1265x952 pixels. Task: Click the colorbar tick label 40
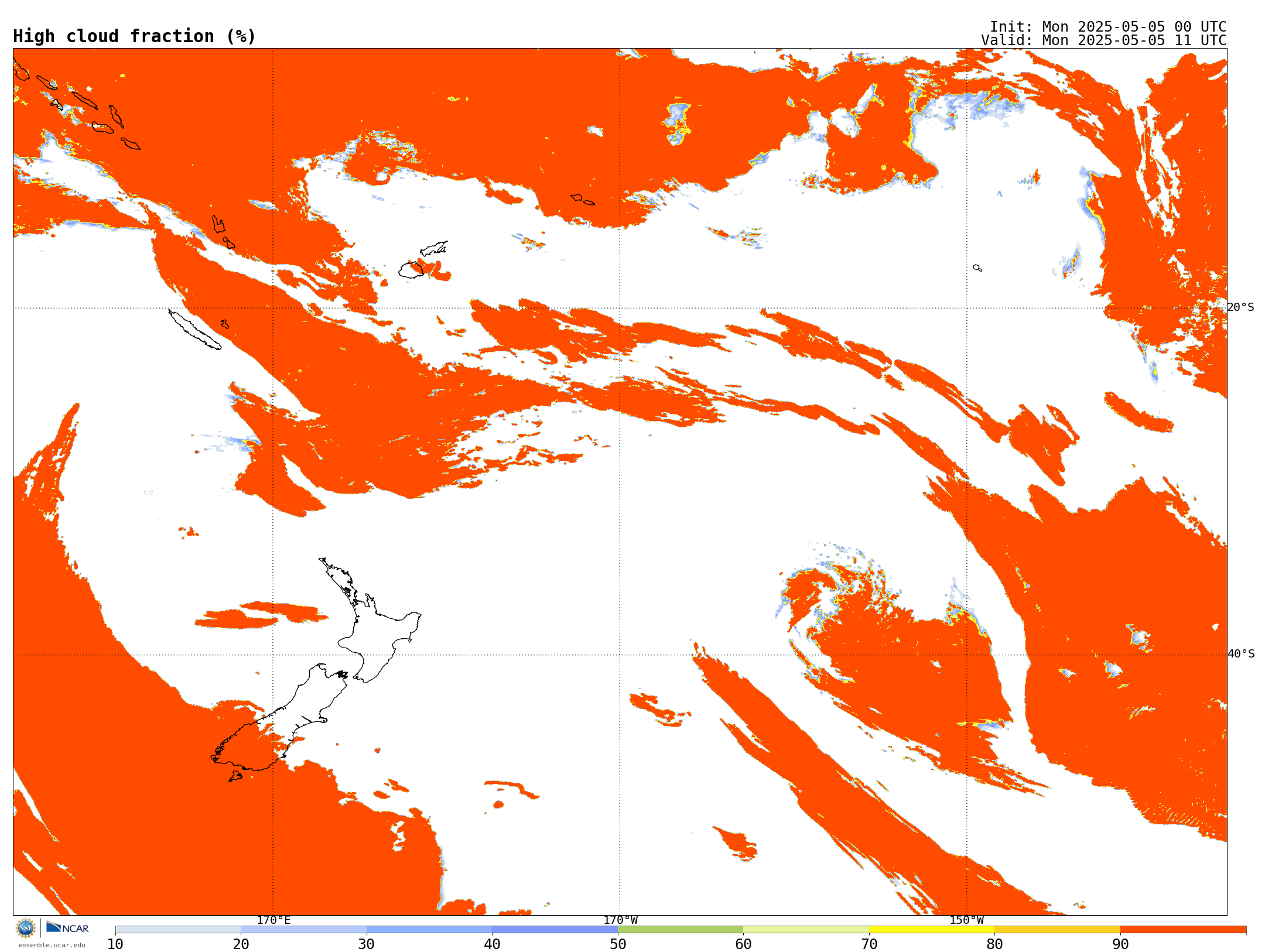[x=492, y=944]
